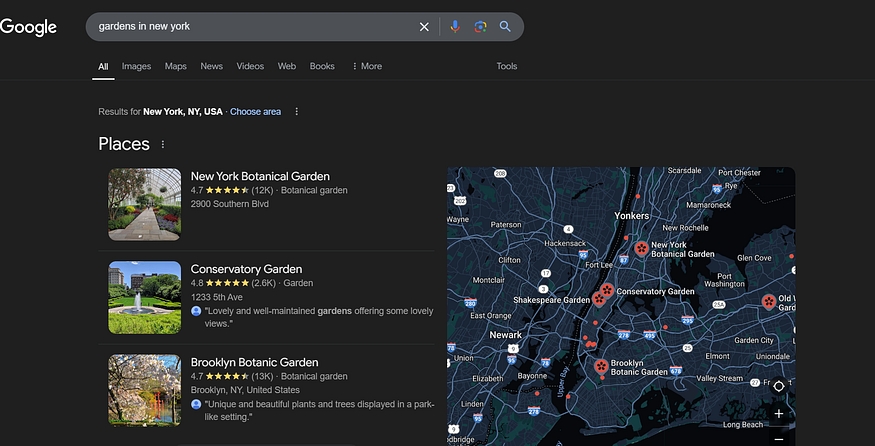
Task: Click the Google logo
Action: (x=28, y=27)
